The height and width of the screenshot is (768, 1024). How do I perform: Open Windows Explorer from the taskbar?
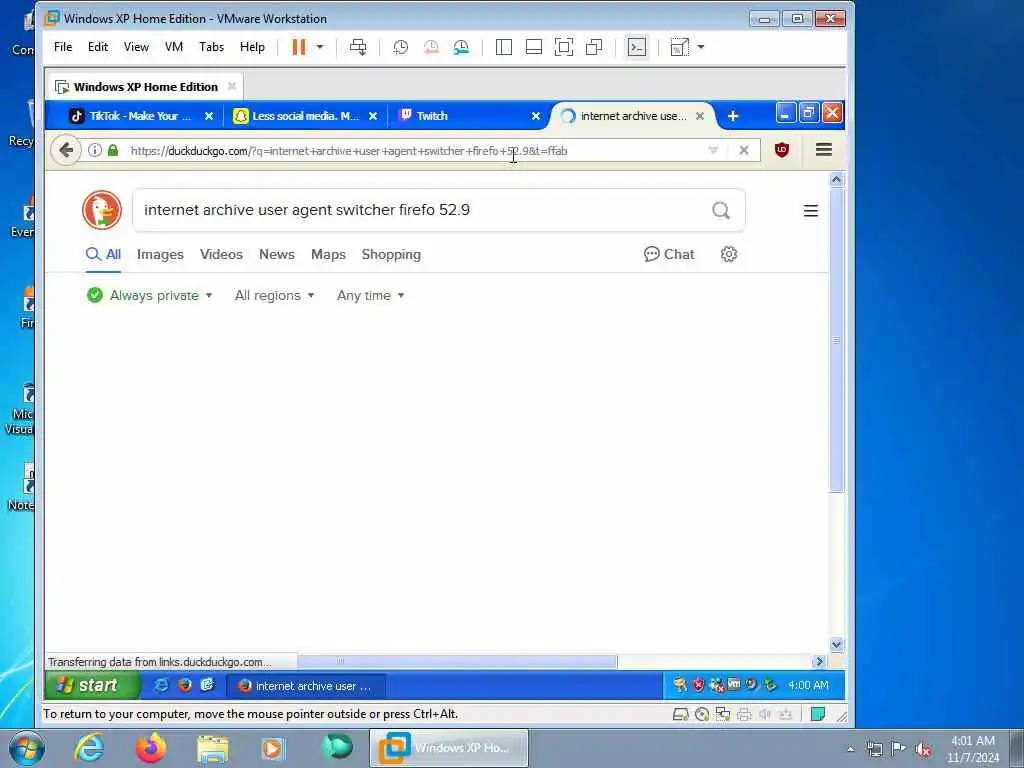[x=213, y=749]
